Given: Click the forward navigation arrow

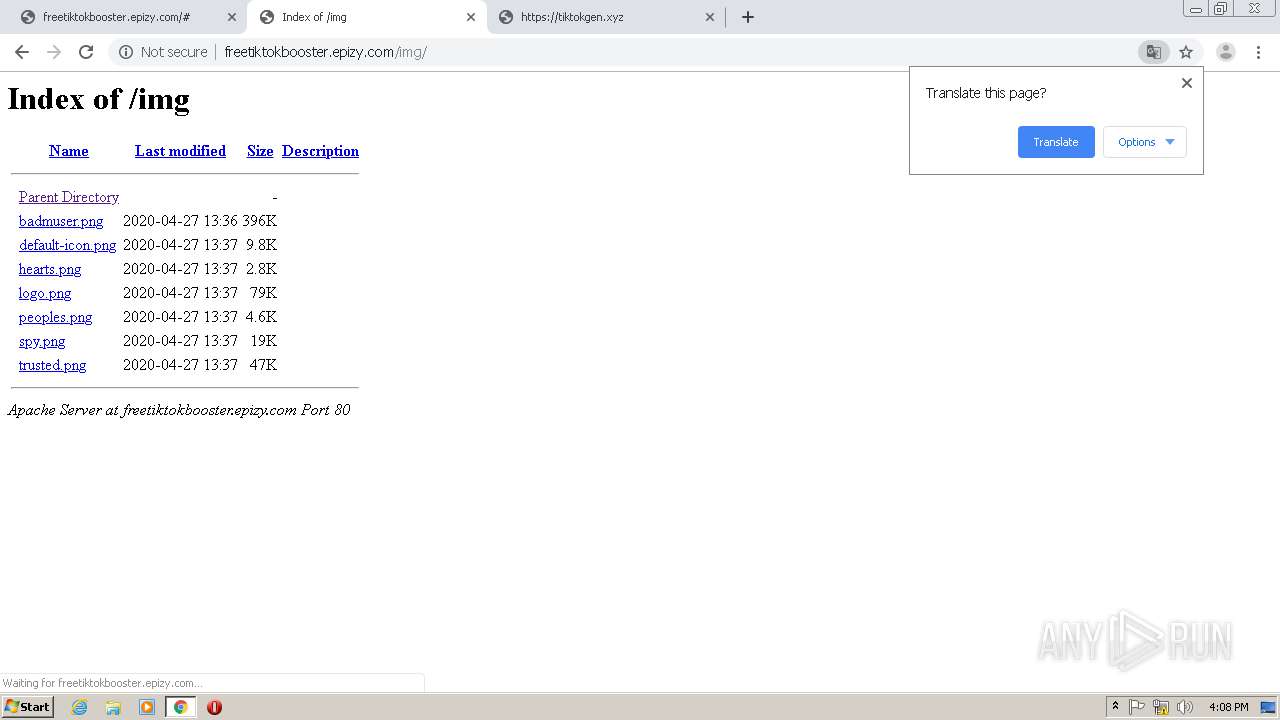Looking at the screenshot, I should click(x=54, y=52).
